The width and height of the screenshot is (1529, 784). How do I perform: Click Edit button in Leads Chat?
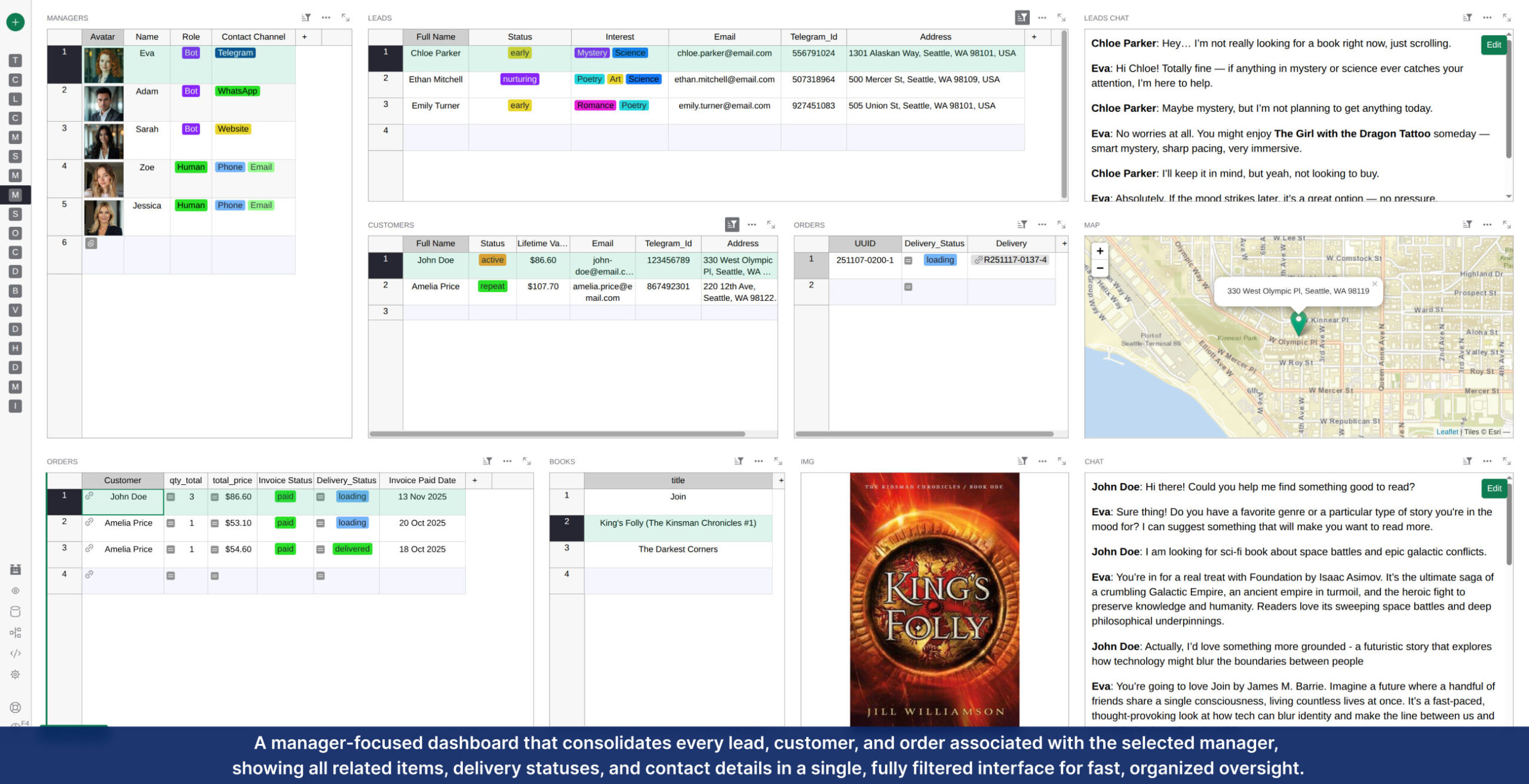coord(1493,45)
